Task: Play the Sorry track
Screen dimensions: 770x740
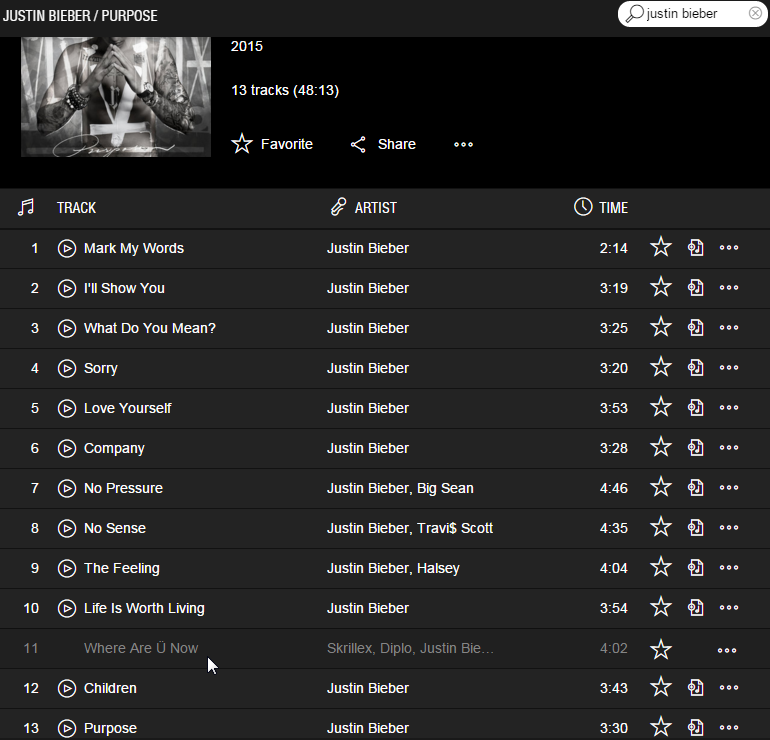Action: coord(67,368)
